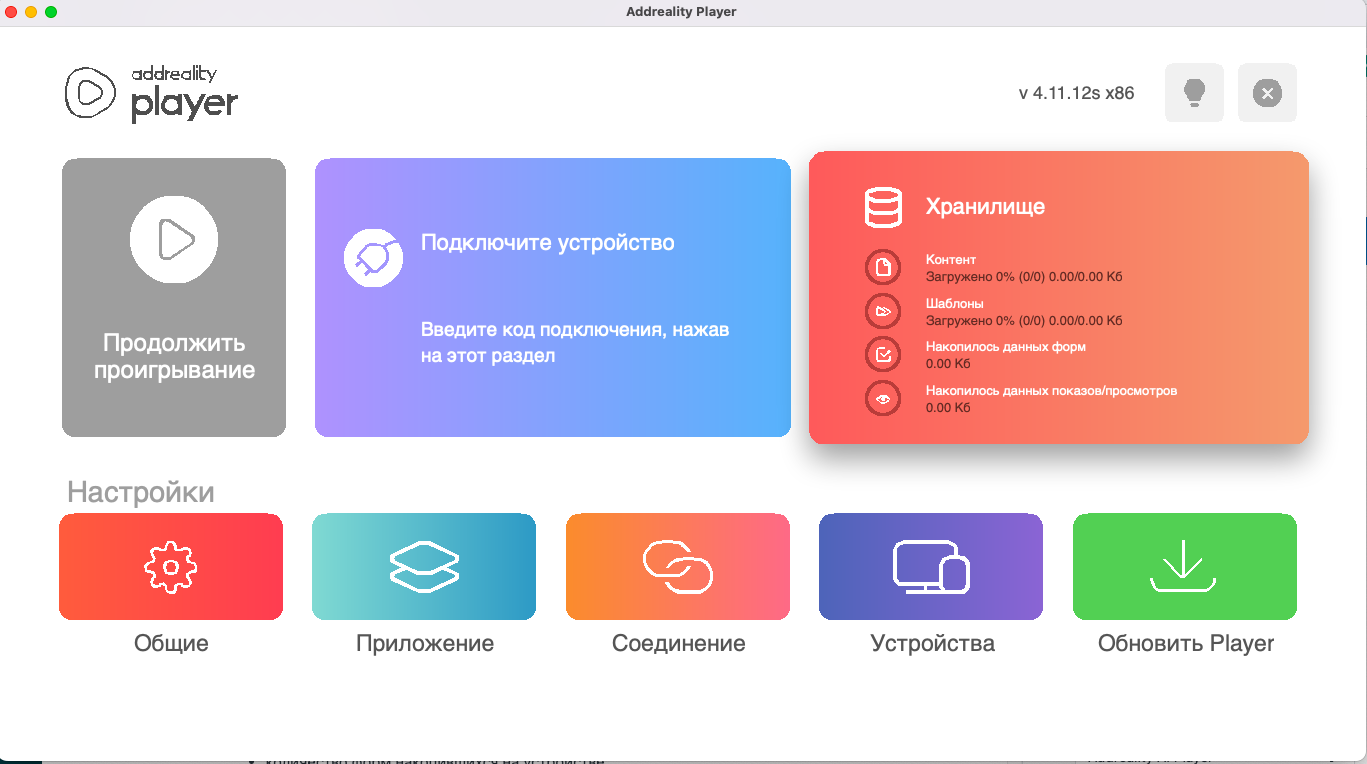Viewport: 1367px width, 764px height.
Task: Click the "Обновить Player" label
Action: point(1186,643)
